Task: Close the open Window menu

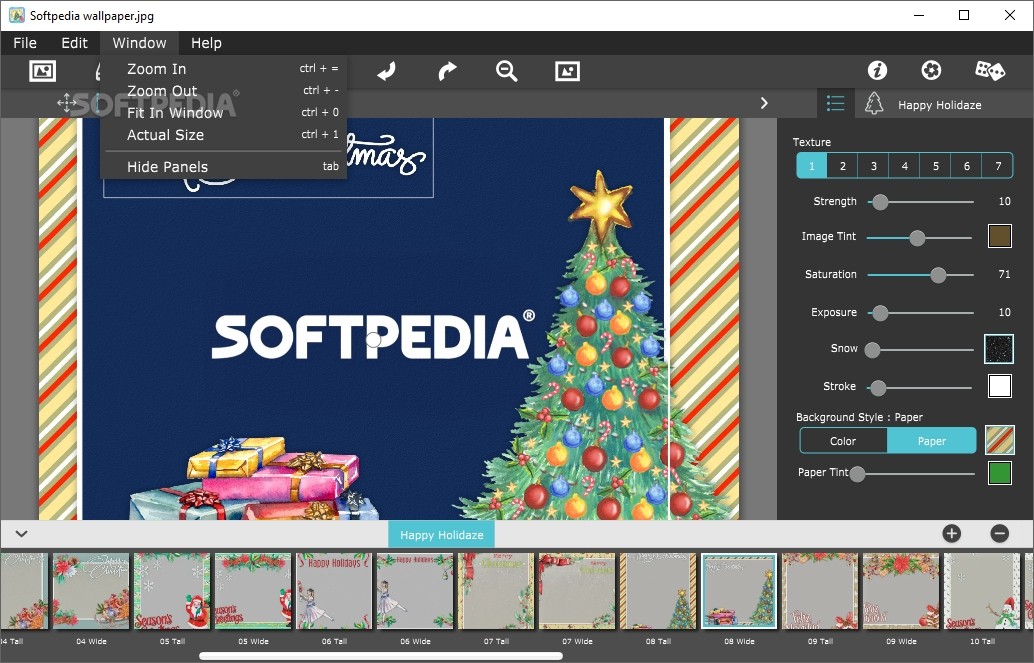Action: [139, 43]
